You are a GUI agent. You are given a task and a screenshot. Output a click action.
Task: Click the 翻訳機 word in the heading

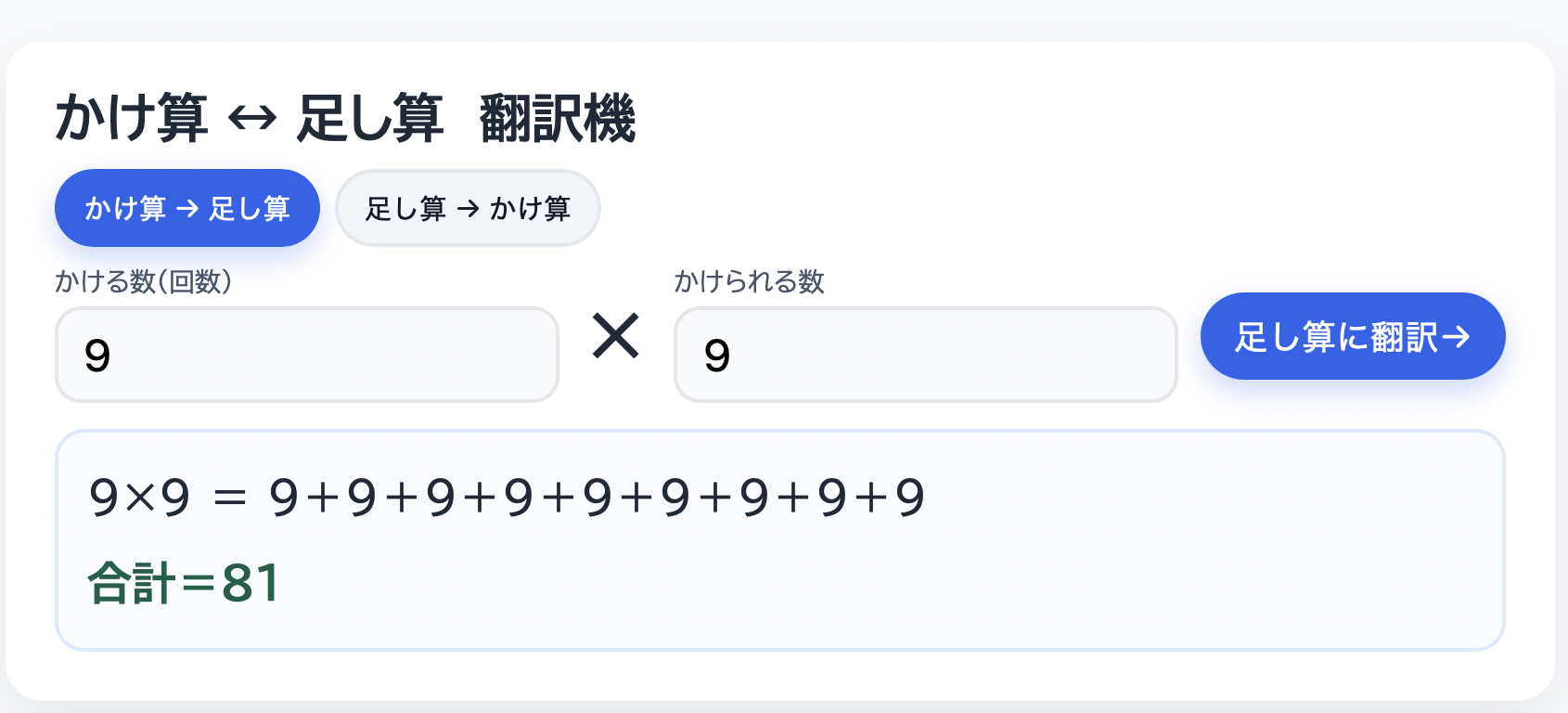[558, 119]
